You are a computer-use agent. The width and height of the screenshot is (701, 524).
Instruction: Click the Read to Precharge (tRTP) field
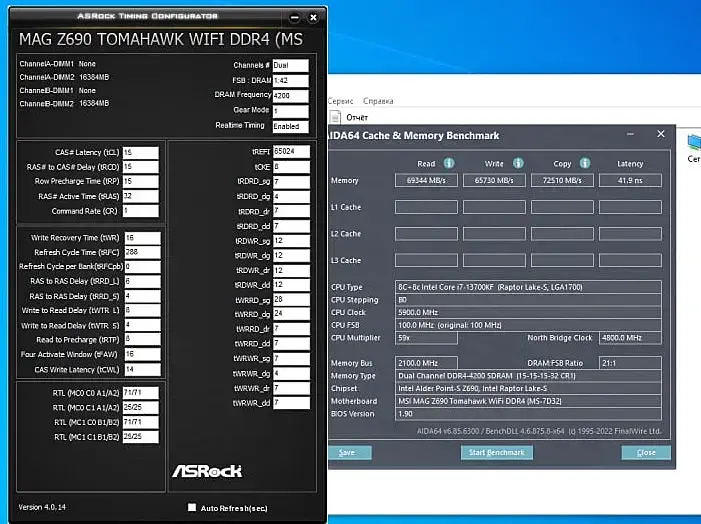142,339
